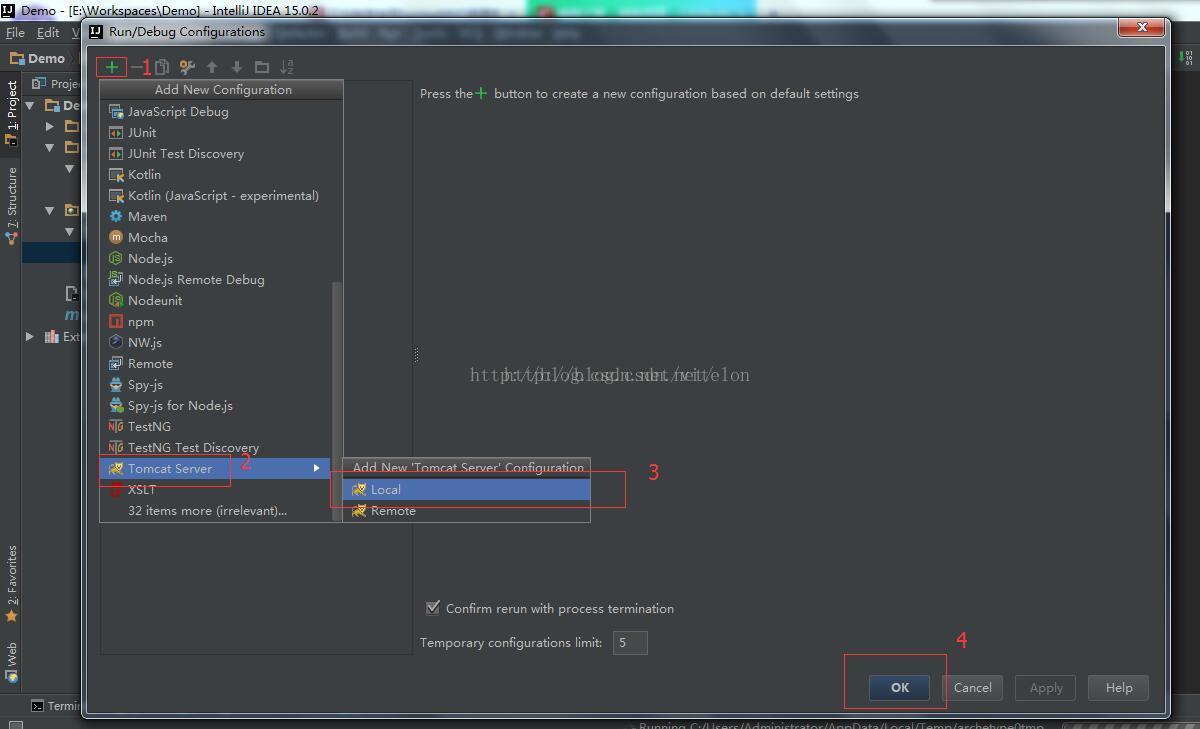Open the Web tool window tab
The width and height of the screenshot is (1200, 729).
click(11, 661)
